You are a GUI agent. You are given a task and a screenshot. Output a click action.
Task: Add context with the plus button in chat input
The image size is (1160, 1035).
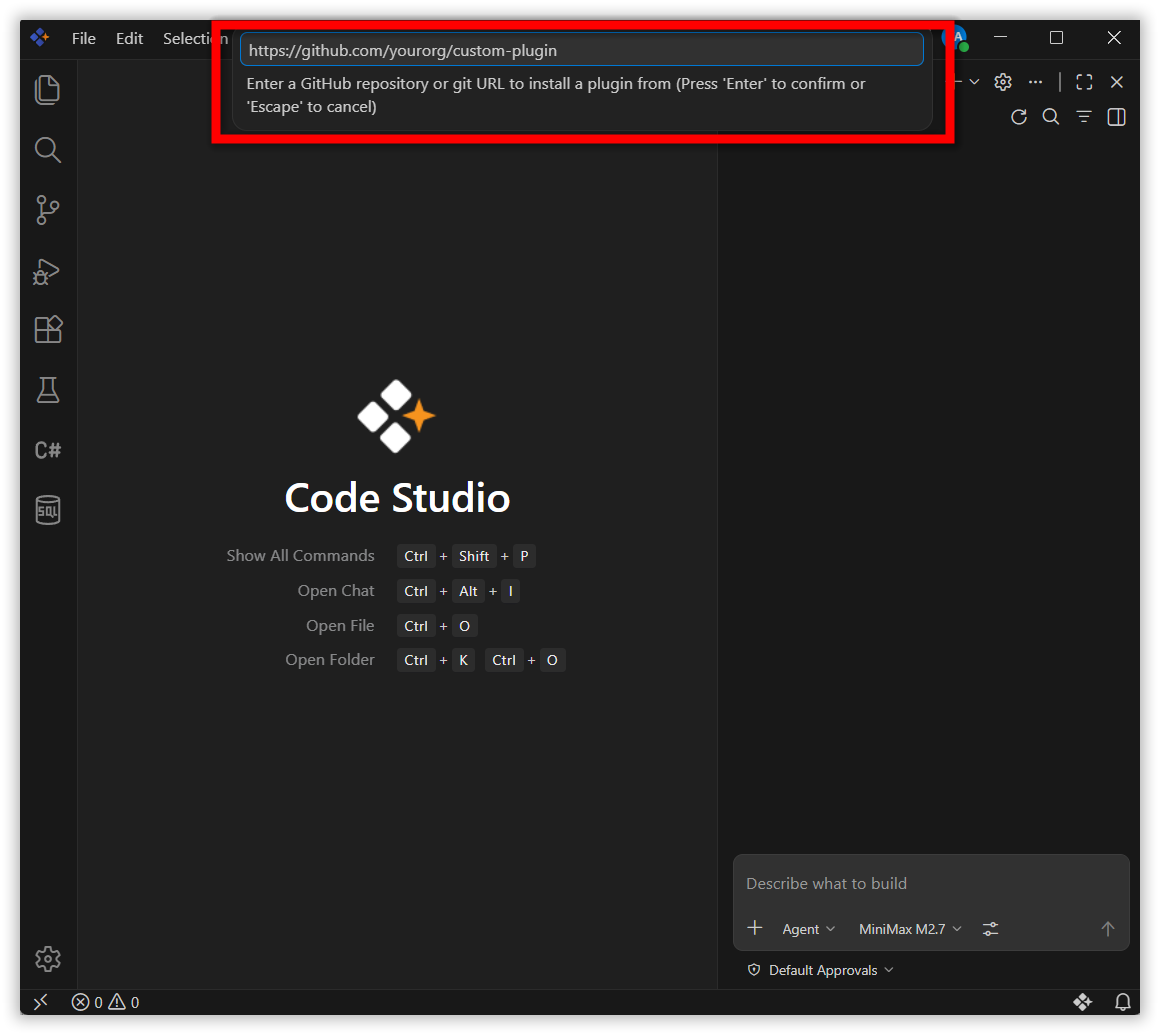tap(755, 928)
